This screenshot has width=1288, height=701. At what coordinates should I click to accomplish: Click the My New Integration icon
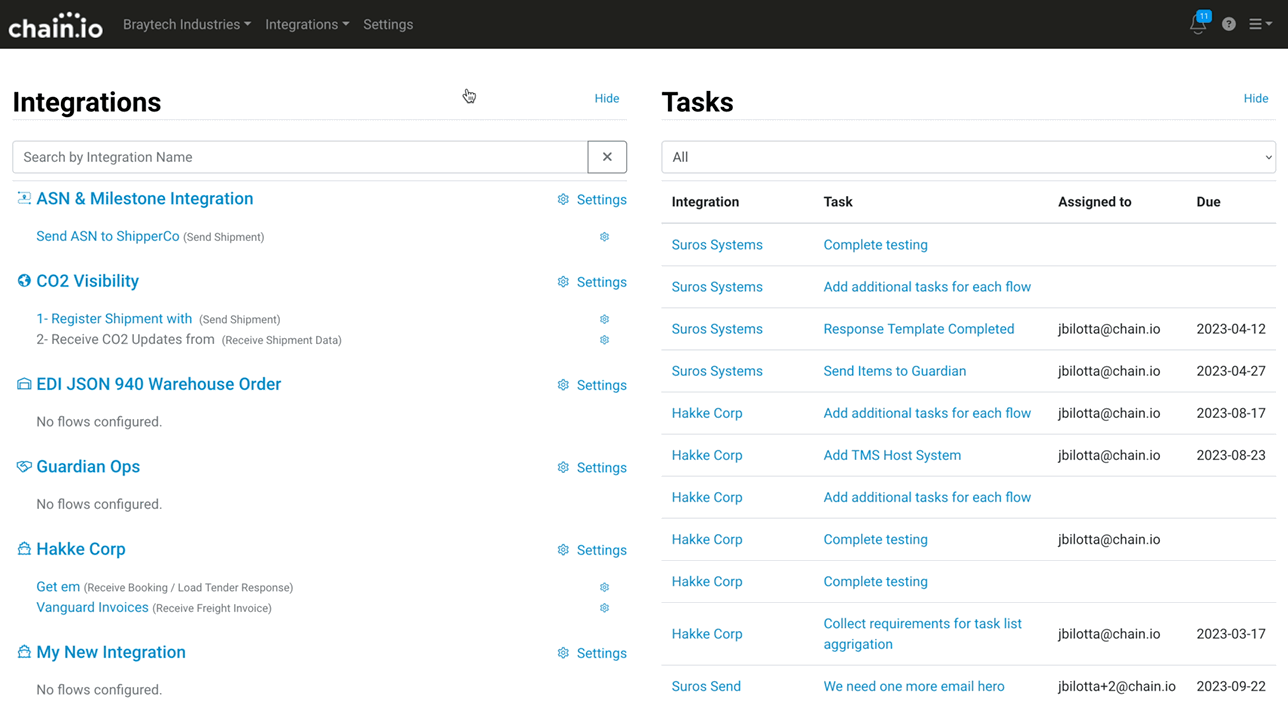coord(24,652)
